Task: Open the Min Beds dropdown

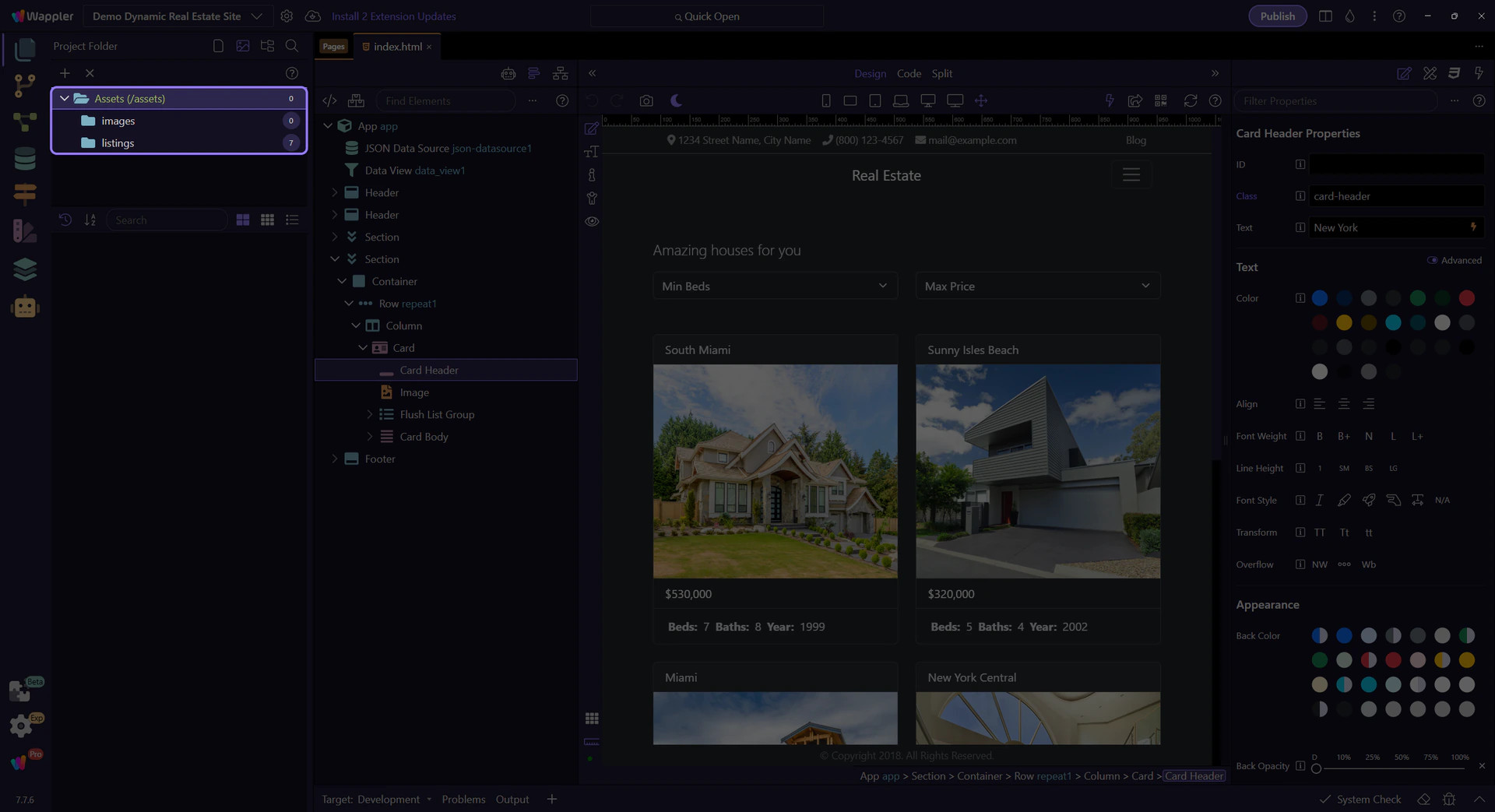Action: pyautogui.click(x=775, y=286)
